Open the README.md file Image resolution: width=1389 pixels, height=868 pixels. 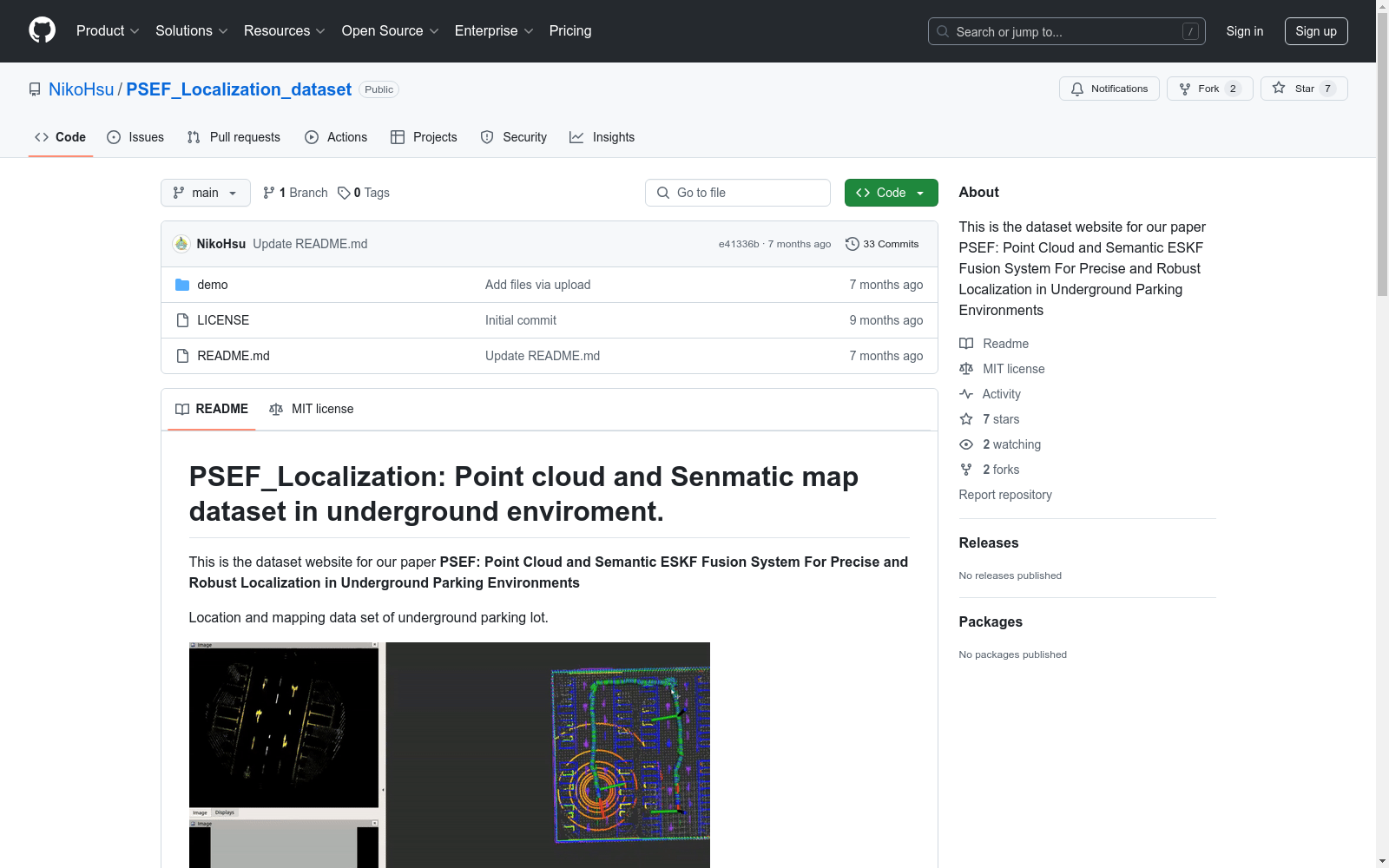pos(234,356)
